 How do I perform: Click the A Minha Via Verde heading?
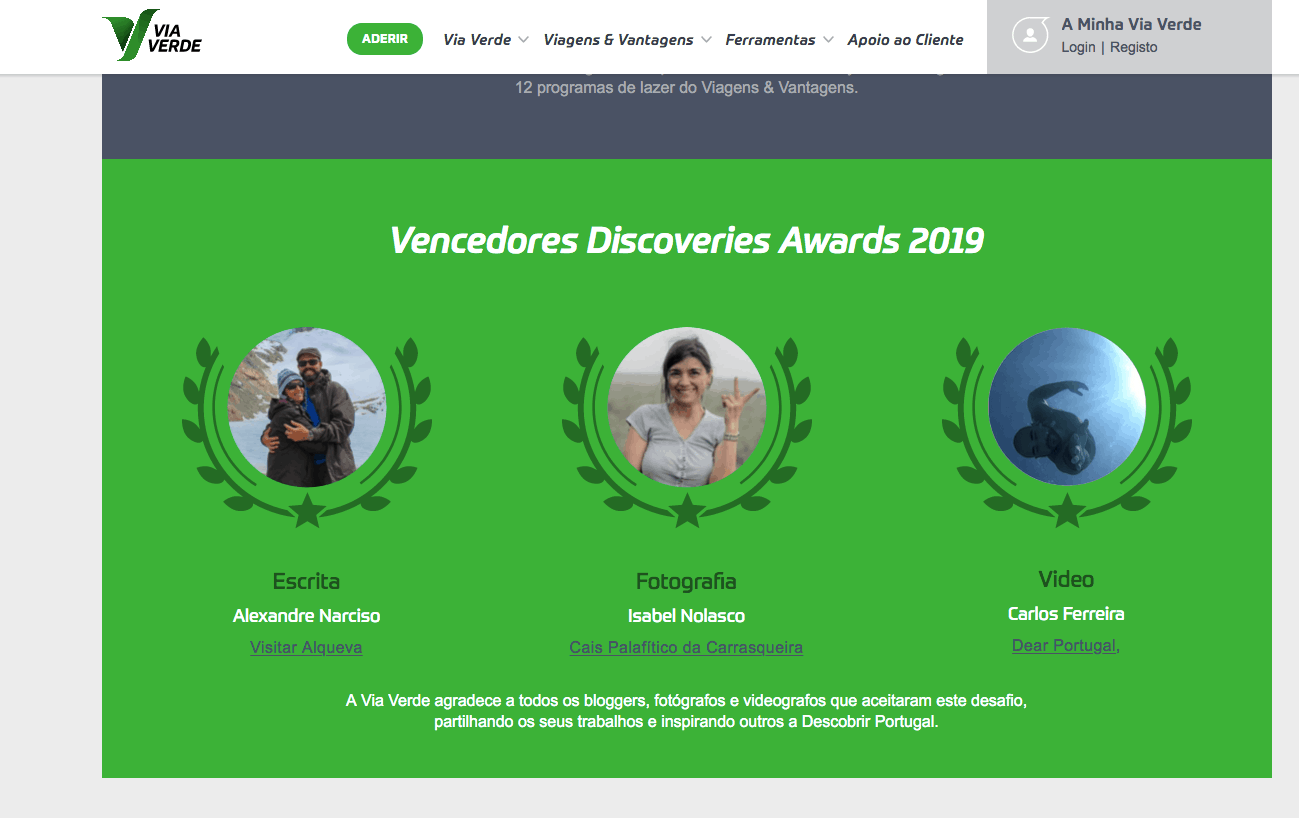click(1131, 24)
